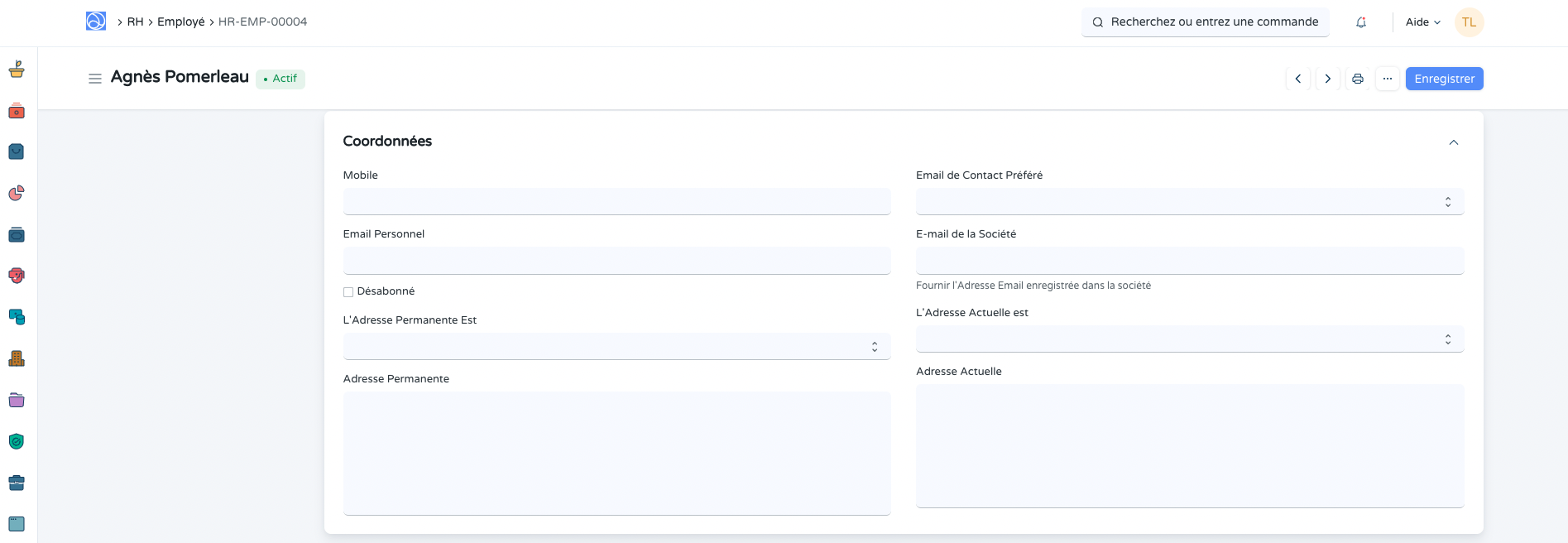Open the green shield icon in sidebar
Image resolution: width=1568 pixels, height=543 pixels.
tap(17, 441)
